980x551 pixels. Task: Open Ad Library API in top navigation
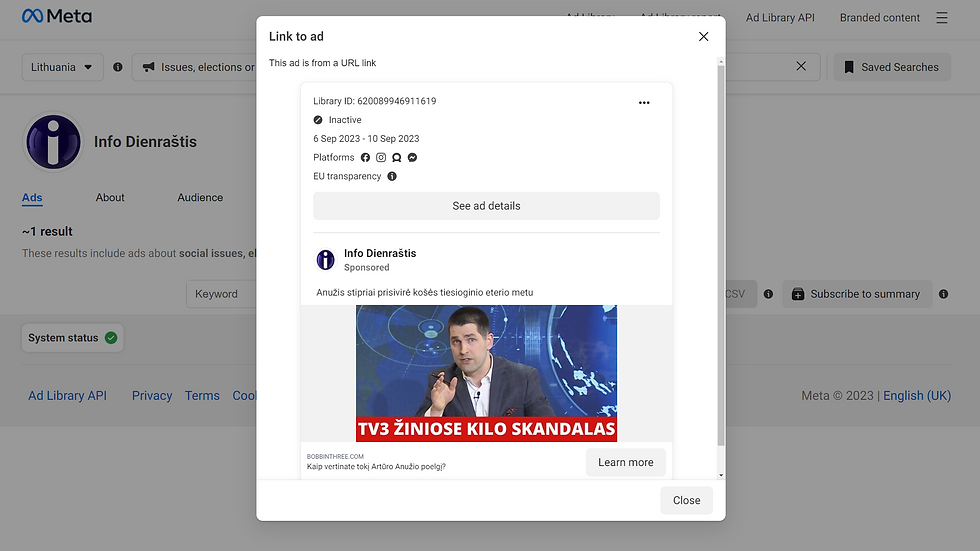coord(780,17)
